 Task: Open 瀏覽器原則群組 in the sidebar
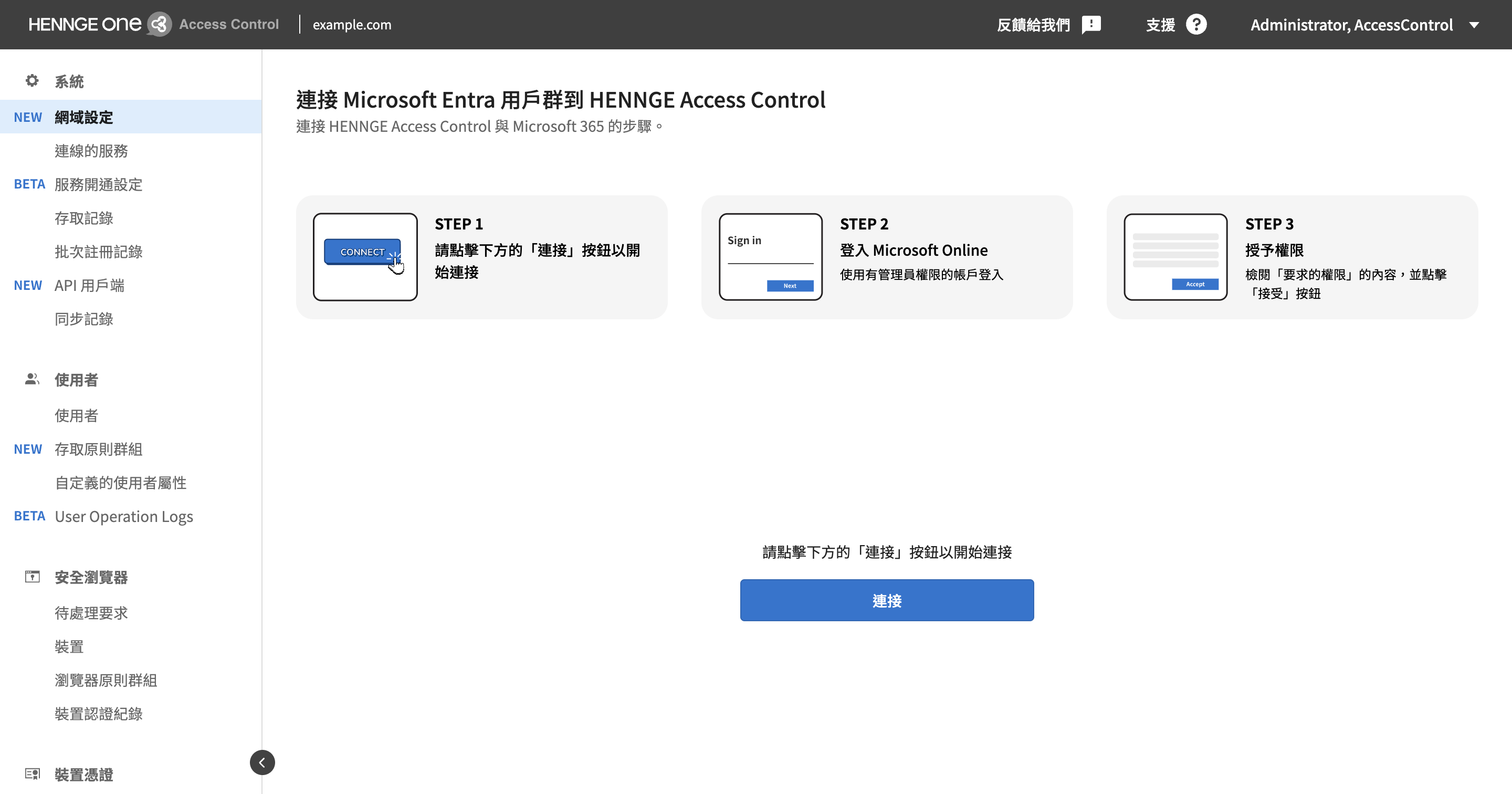(x=106, y=680)
